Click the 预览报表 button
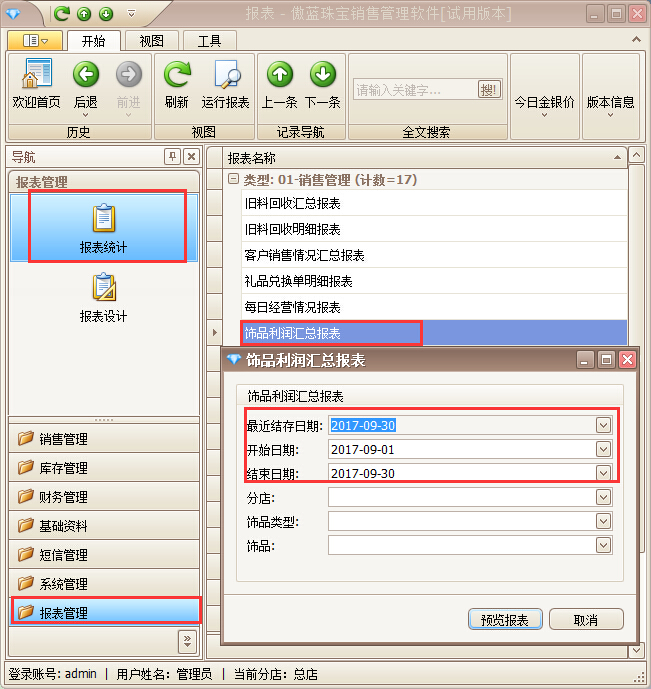This screenshot has width=651, height=689. coord(505,620)
